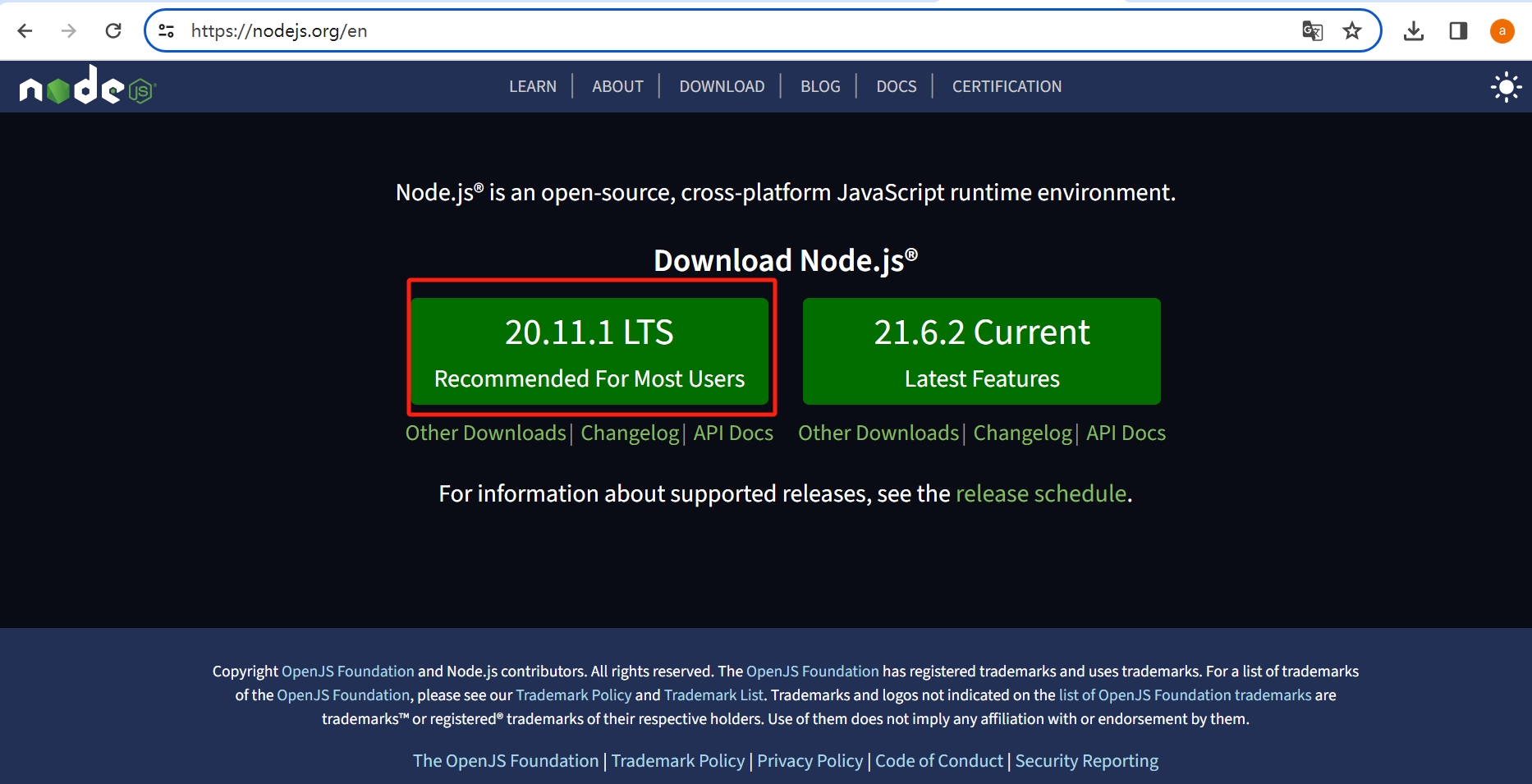Download the 20.11.1 LTS version
The image size is (1532, 784).
[589, 351]
